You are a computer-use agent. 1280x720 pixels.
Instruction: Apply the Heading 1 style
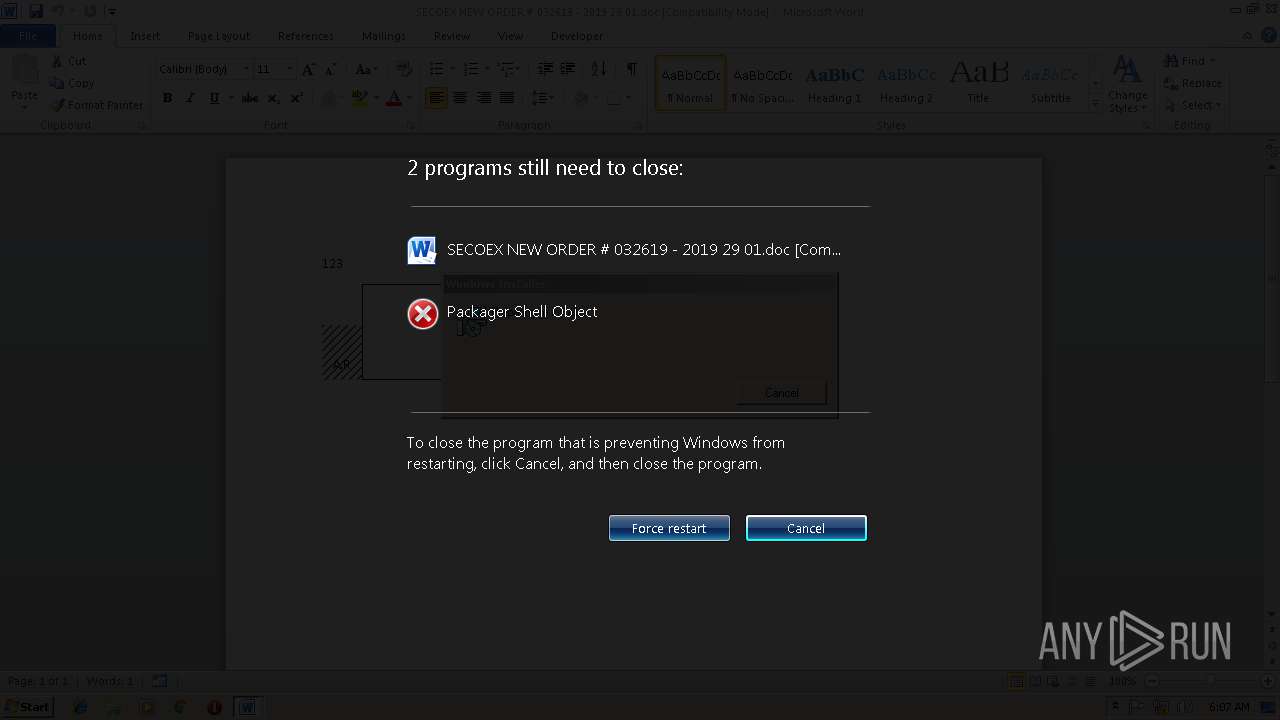(835, 82)
